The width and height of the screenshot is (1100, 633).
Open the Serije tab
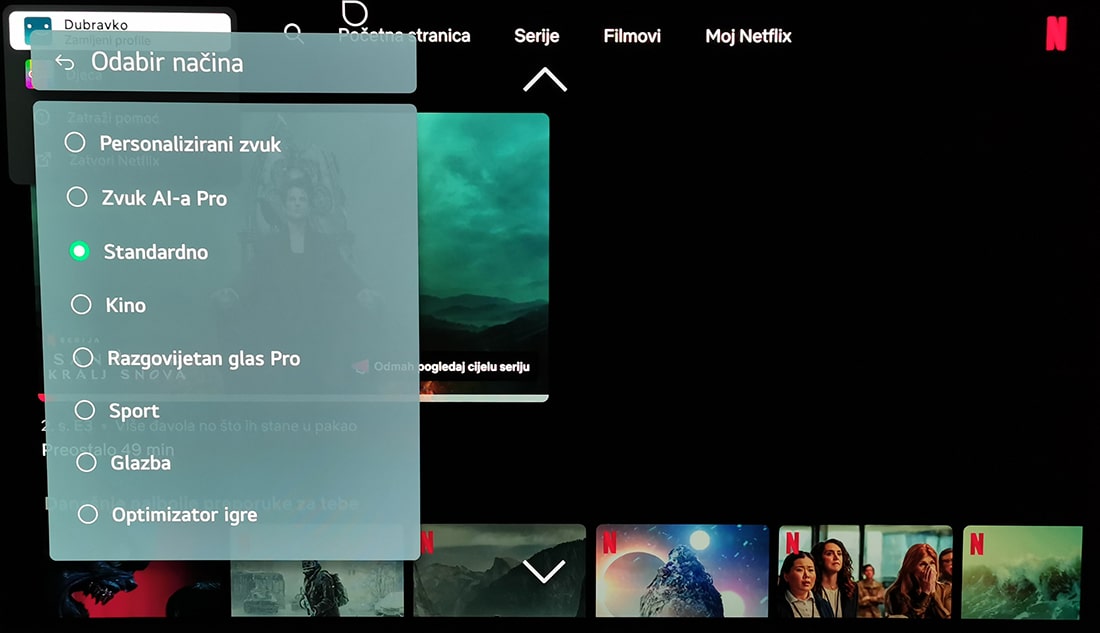[536, 36]
